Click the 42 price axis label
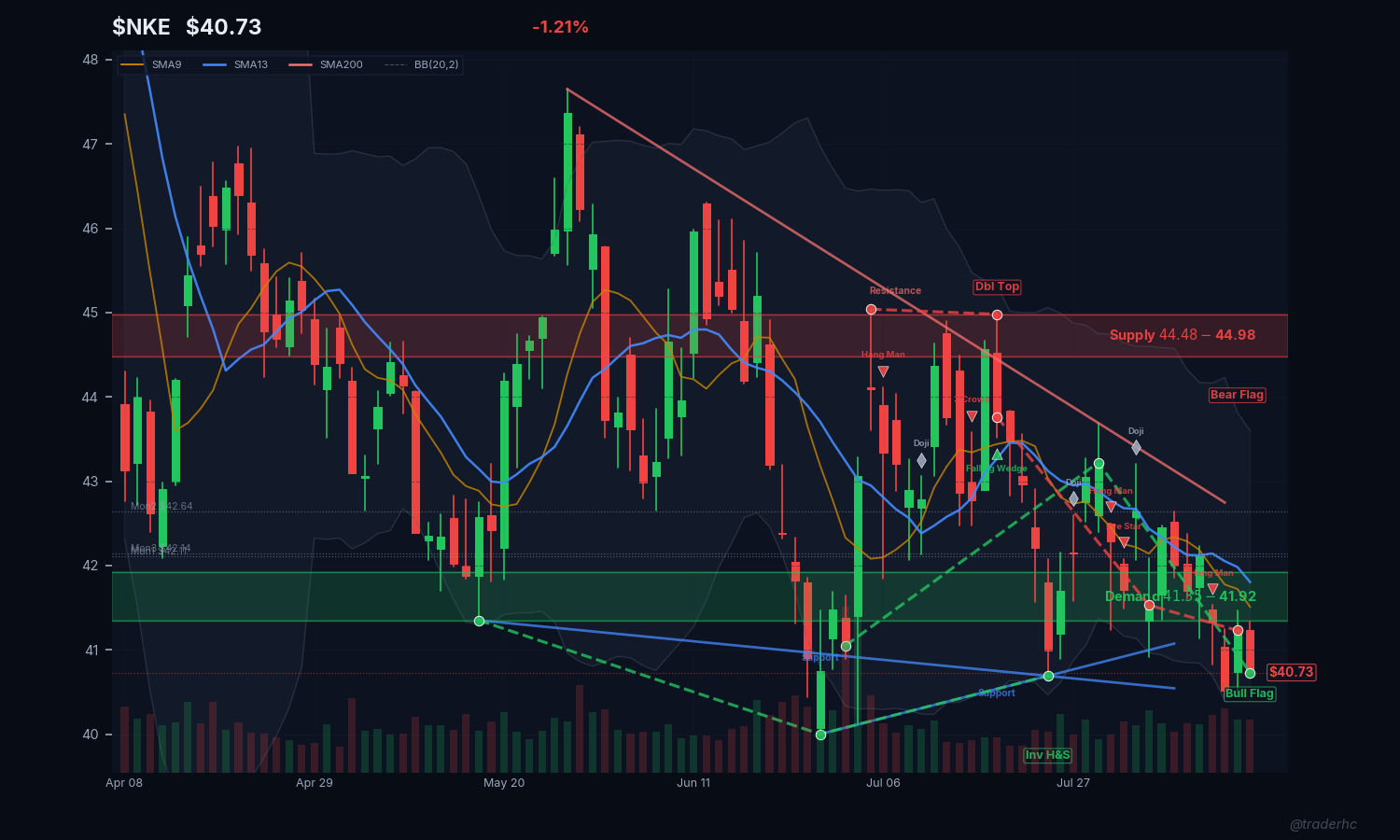The image size is (1400, 840). tap(91, 566)
